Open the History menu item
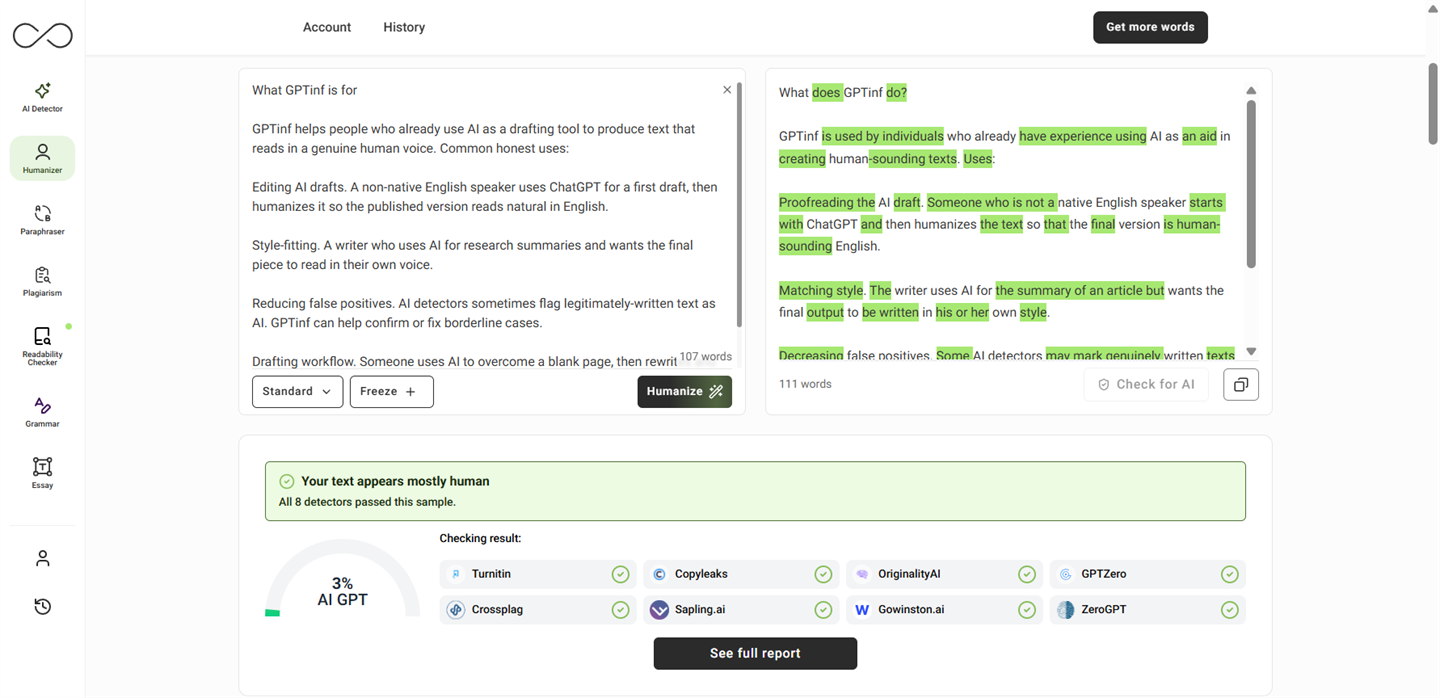The width and height of the screenshot is (1440, 698). coord(404,27)
